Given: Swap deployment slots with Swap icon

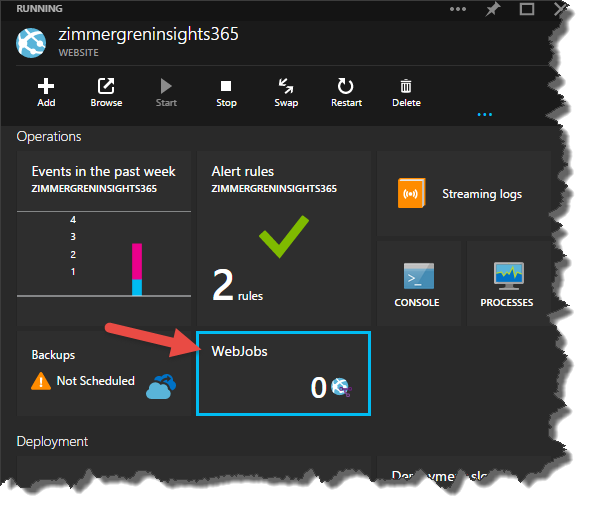Looking at the screenshot, I should point(286,86).
